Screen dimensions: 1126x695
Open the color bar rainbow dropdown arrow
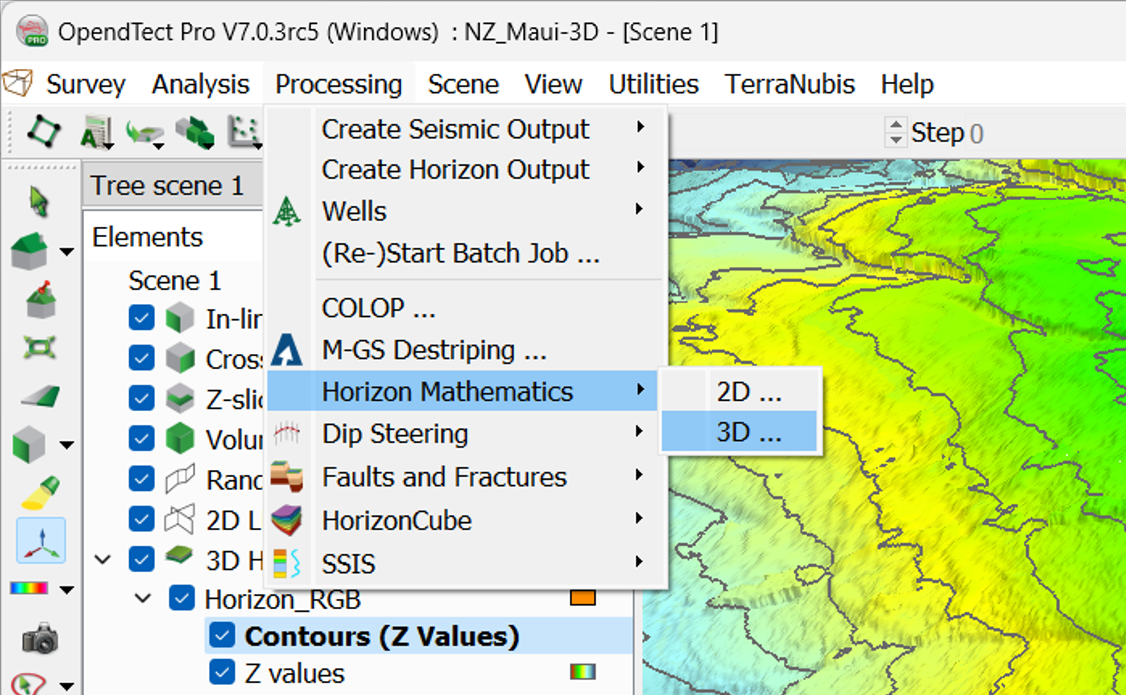[x=66, y=589]
